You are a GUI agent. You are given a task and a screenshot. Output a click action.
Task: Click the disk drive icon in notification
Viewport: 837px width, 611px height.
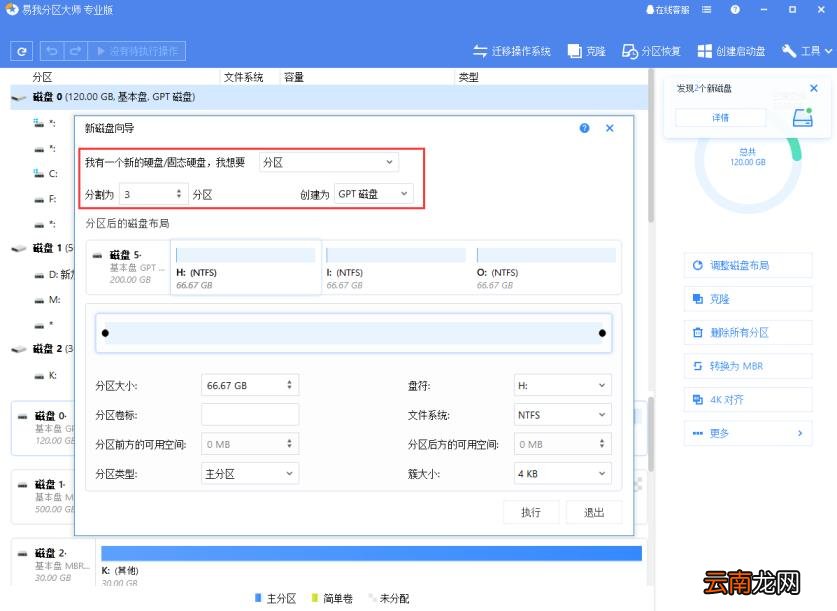pos(802,117)
